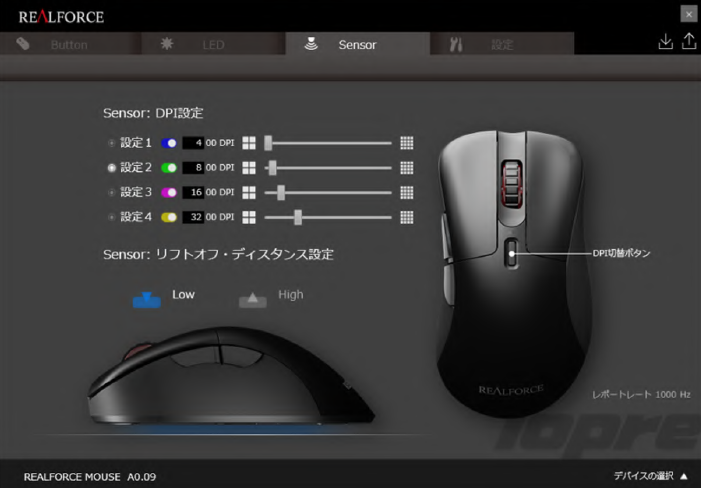Viewport: 701px width, 488px height.
Task: Click fine grid icon right of 設定 4 slider
Action: point(406,217)
